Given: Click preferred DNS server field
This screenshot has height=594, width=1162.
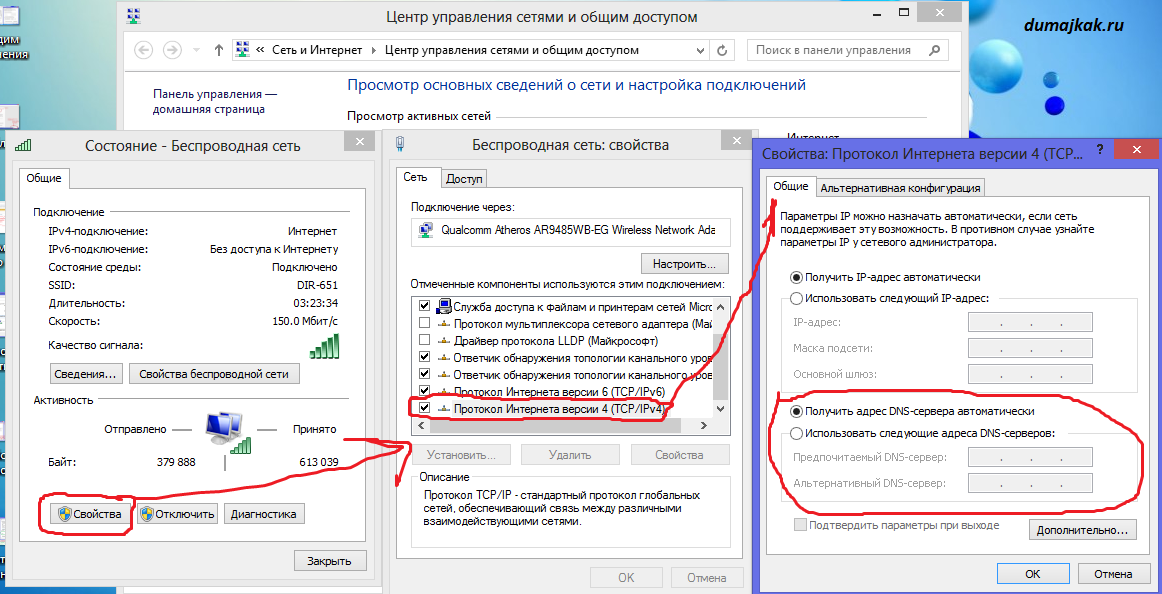Looking at the screenshot, I should point(1030,458).
